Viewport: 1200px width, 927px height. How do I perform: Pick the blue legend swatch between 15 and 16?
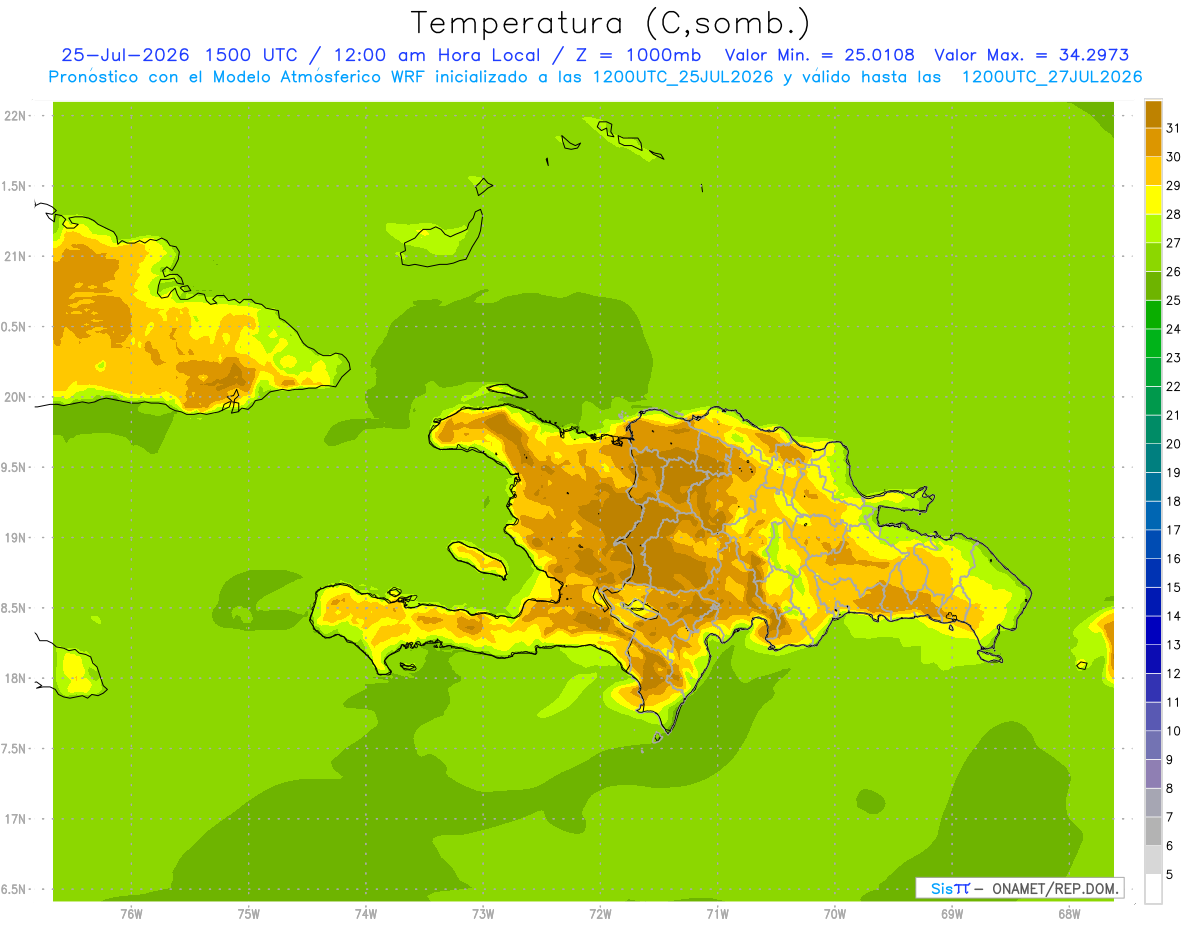[1153, 572]
